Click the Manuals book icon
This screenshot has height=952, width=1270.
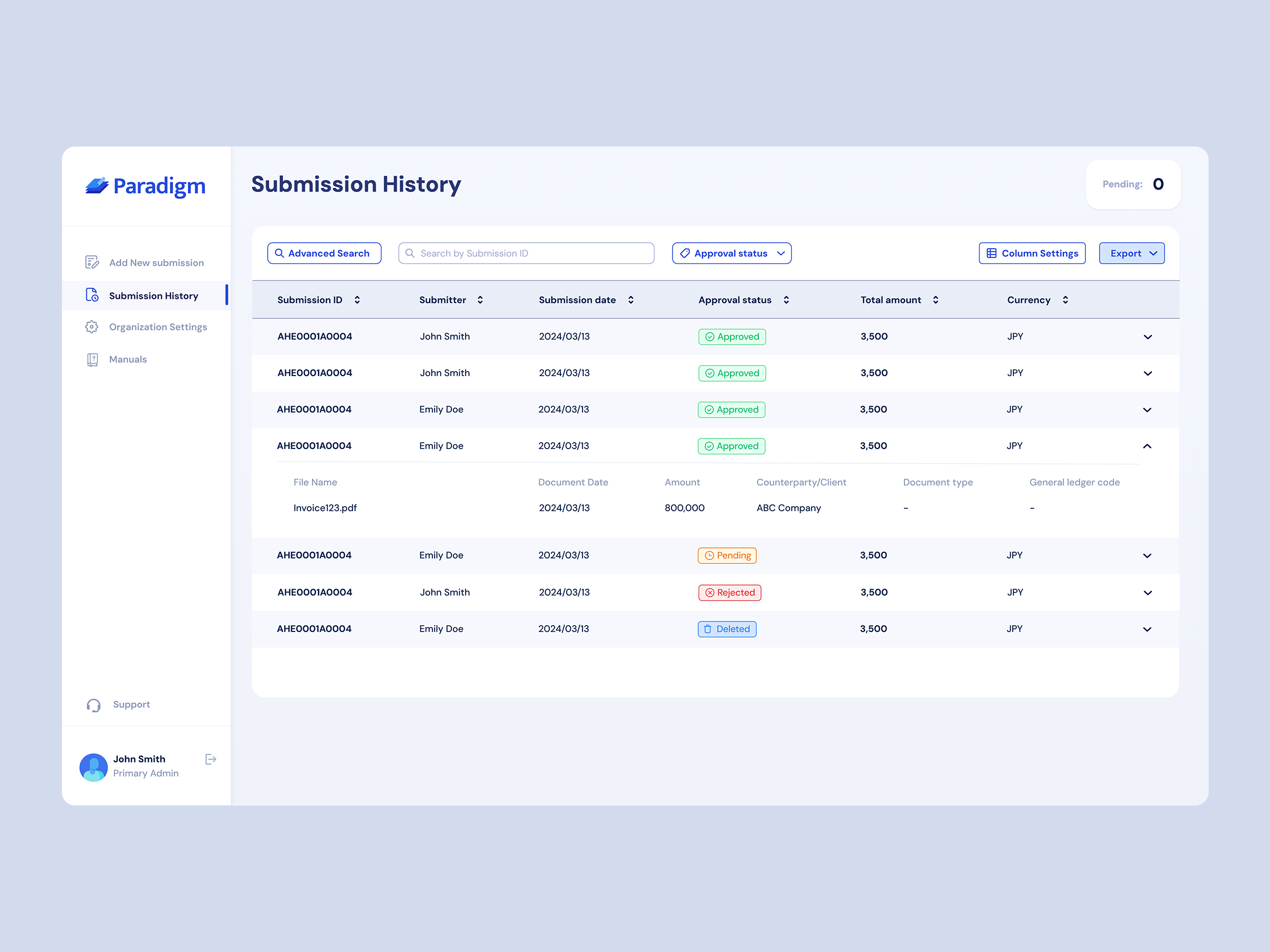92,359
